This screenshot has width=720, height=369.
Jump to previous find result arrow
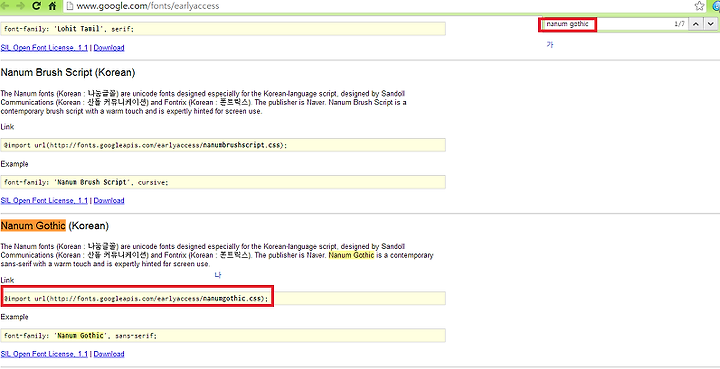[x=696, y=24]
